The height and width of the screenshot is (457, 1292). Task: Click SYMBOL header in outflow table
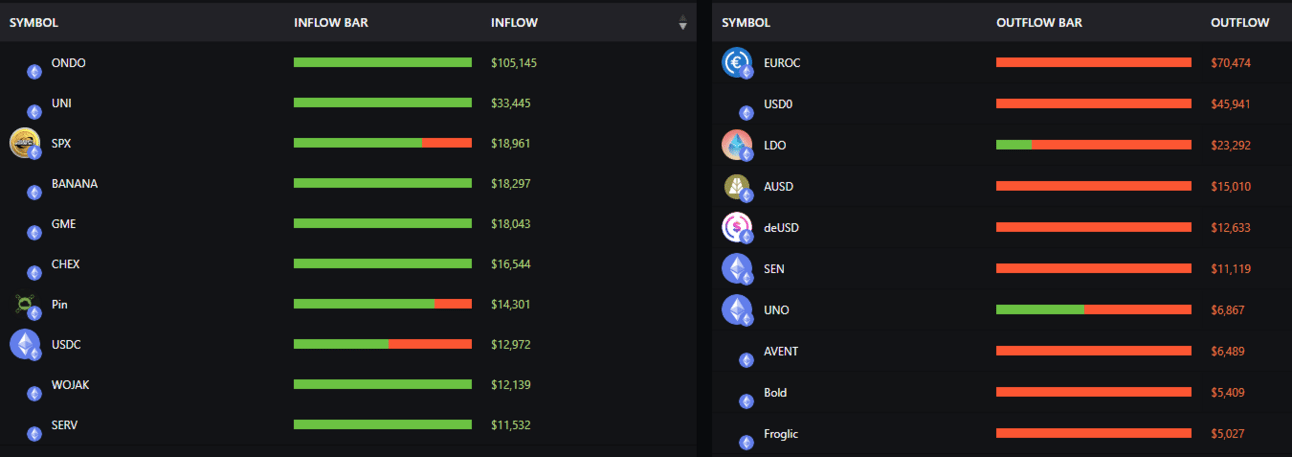click(746, 22)
